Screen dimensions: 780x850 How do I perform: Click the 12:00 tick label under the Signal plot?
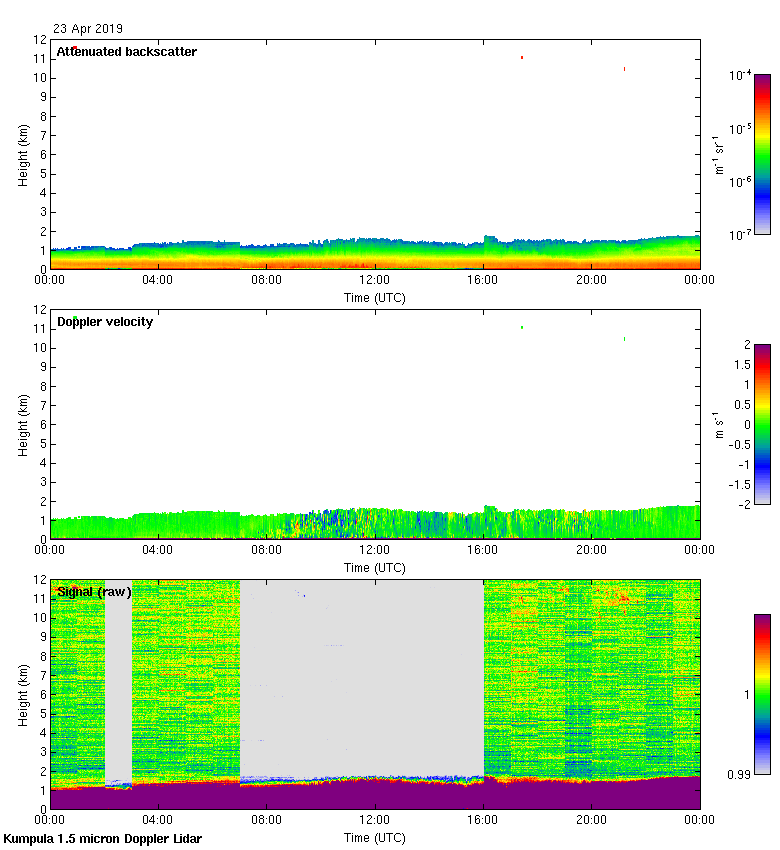tap(375, 818)
